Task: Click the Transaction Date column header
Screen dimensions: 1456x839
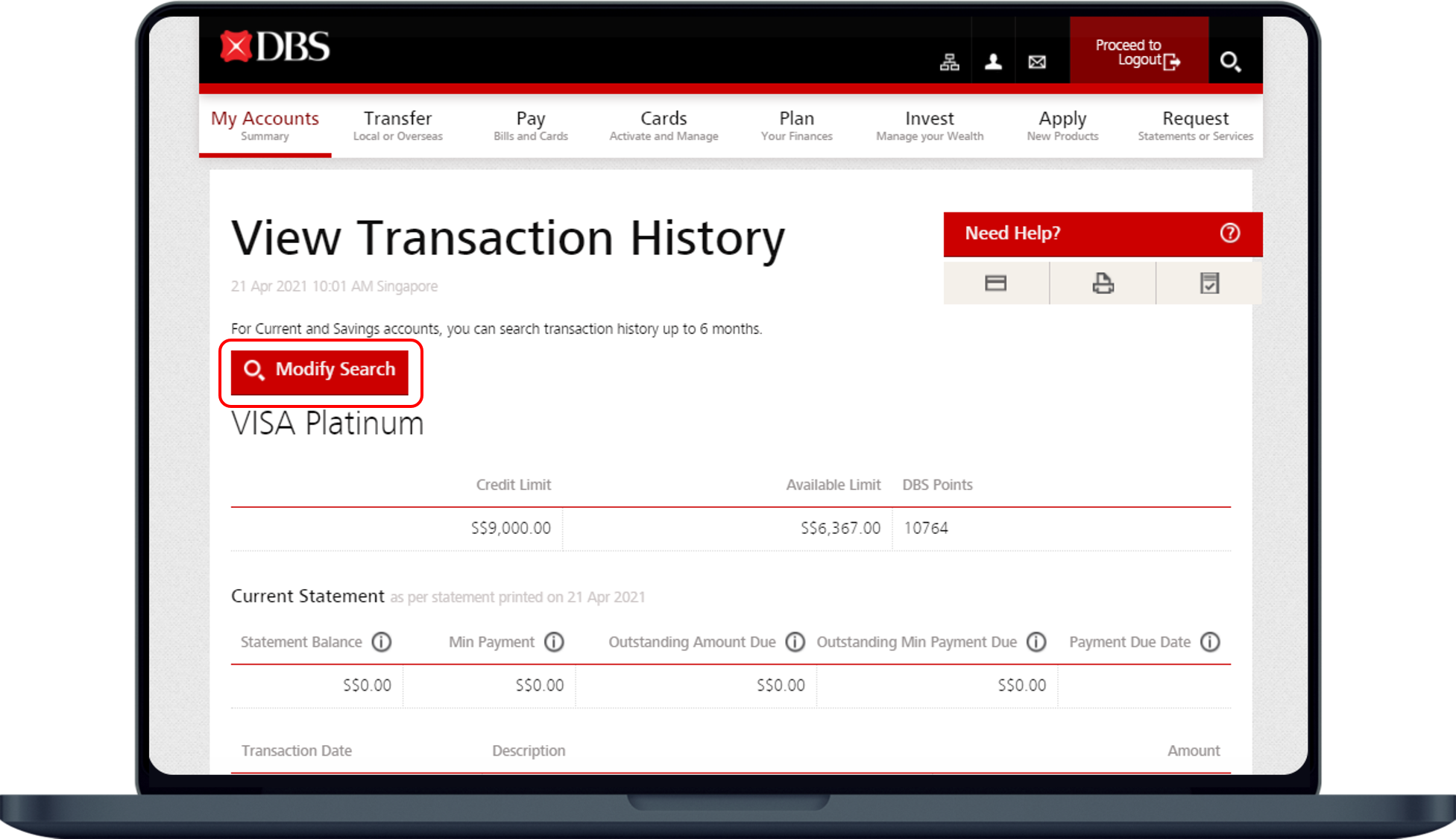Action: click(296, 751)
